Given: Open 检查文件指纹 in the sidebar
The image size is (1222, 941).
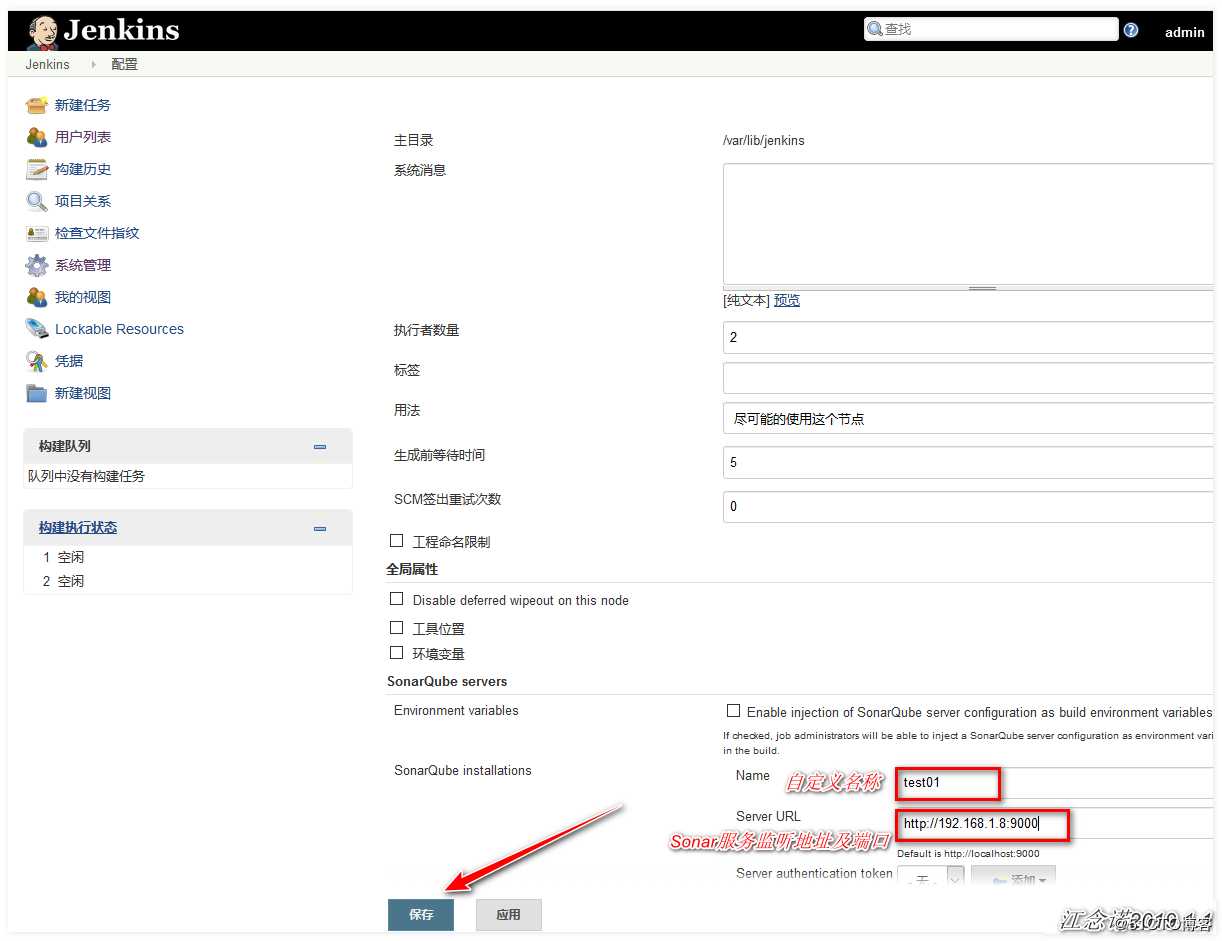Looking at the screenshot, I should point(97,233).
